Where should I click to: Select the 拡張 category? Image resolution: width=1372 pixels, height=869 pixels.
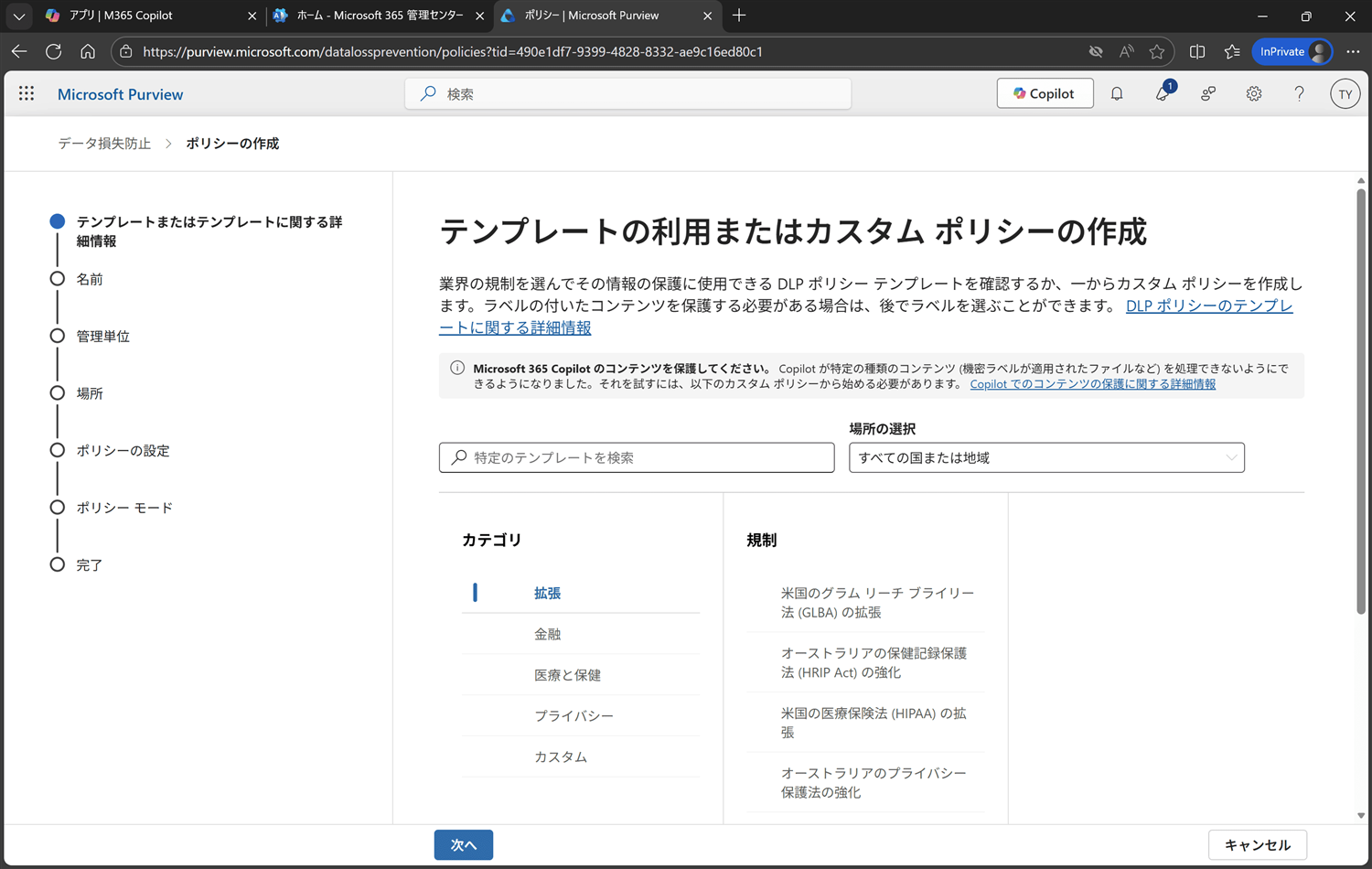tap(581, 593)
